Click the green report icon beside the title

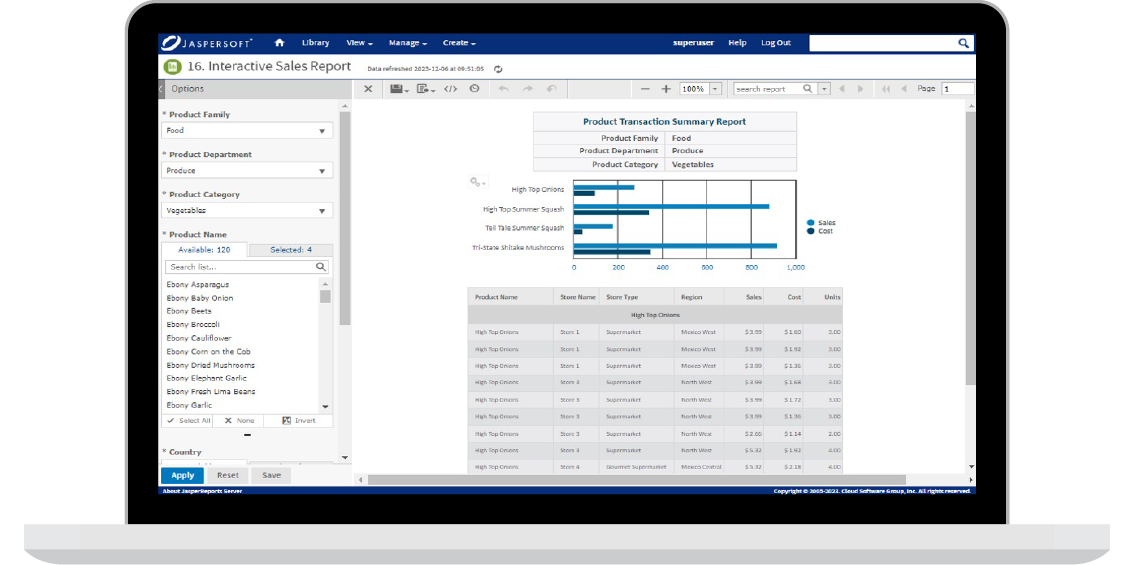tap(172, 67)
